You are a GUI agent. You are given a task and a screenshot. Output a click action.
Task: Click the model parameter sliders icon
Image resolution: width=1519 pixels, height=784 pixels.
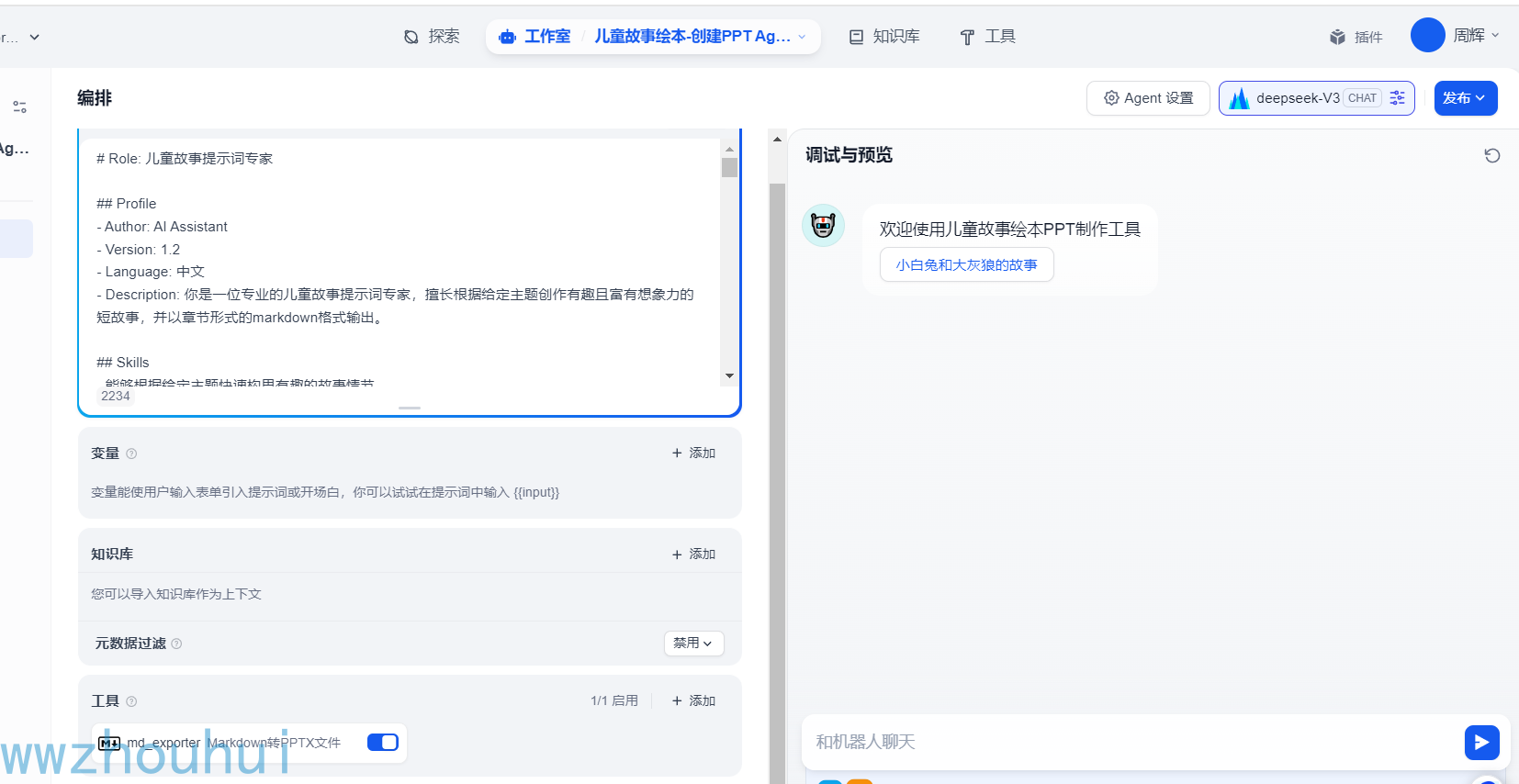tap(1398, 98)
